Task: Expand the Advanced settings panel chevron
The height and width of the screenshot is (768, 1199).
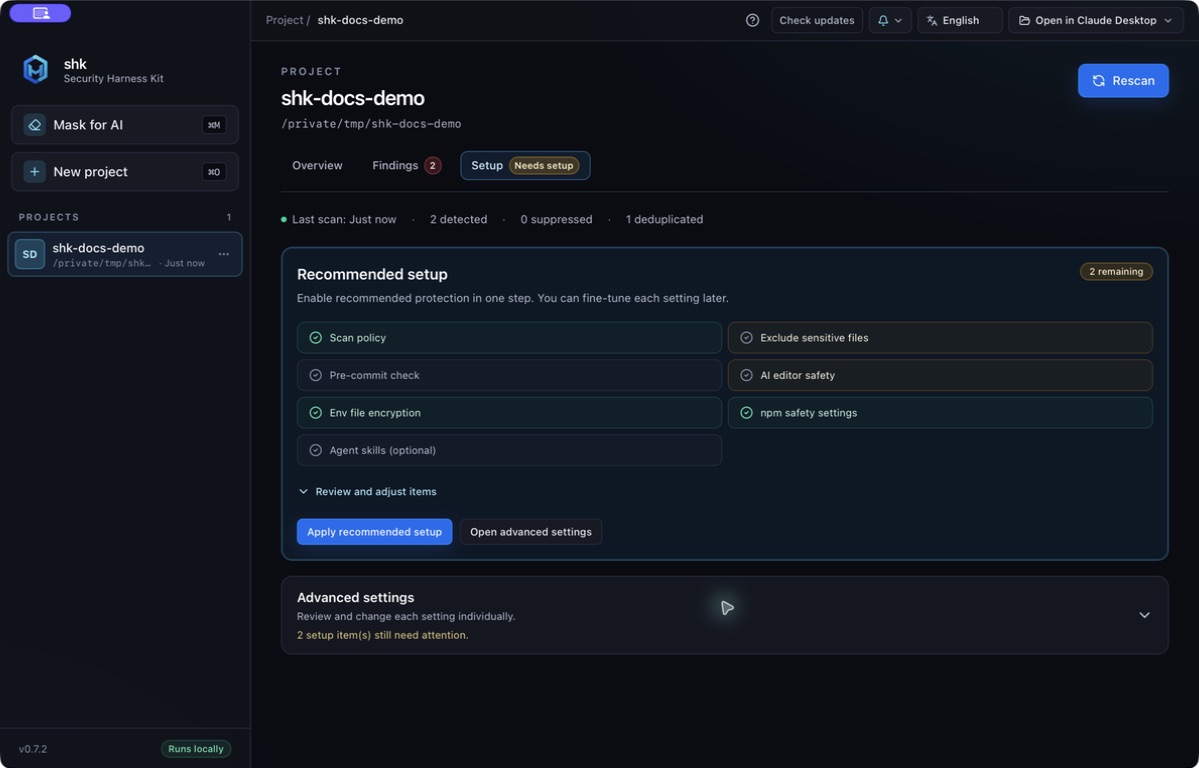Action: 1144,615
